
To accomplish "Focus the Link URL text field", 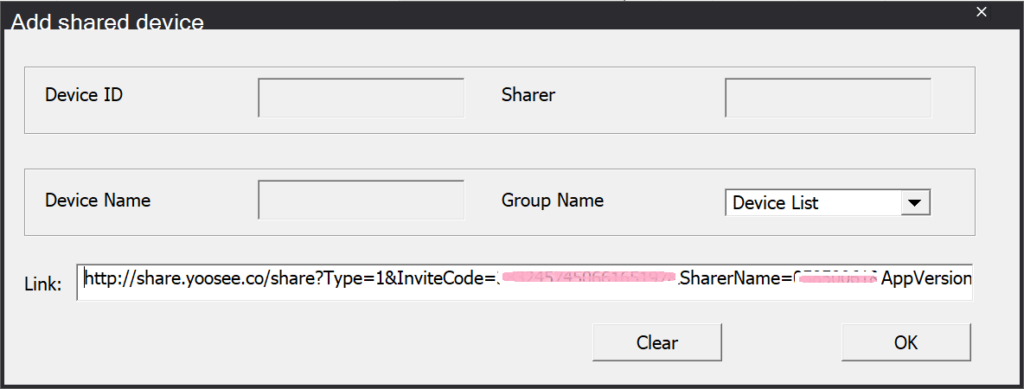I will tap(524, 282).
